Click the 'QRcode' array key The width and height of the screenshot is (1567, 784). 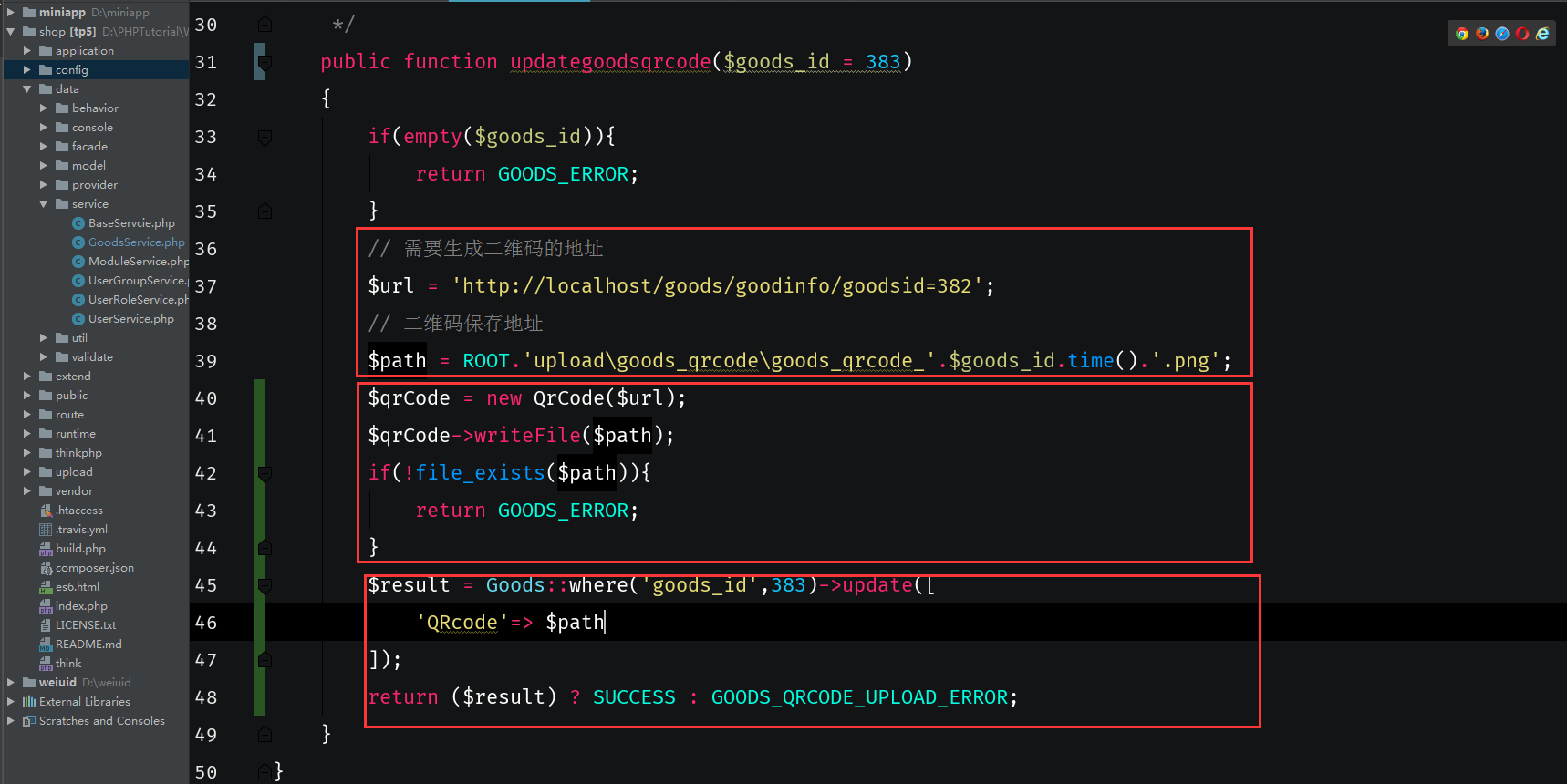click(462, 623)
